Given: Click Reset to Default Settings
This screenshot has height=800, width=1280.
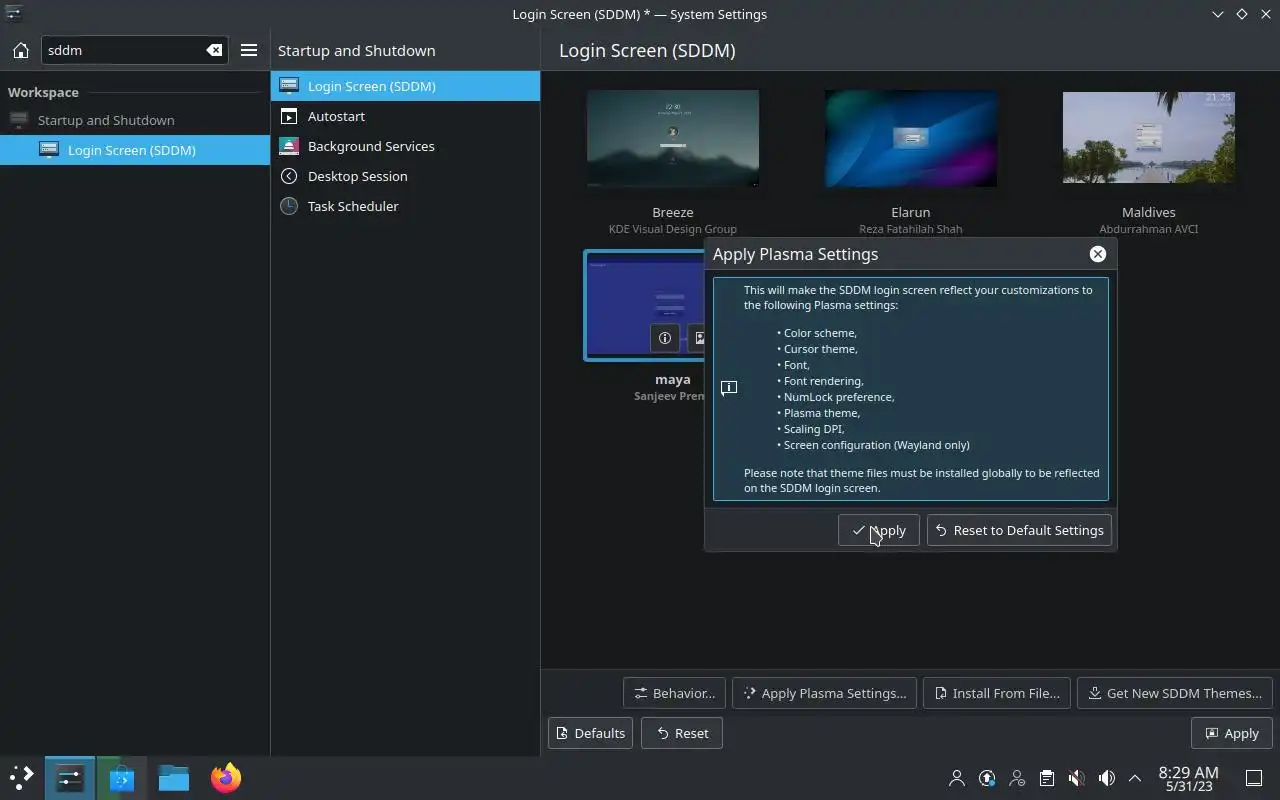Looking at the screenshot, I should (x=1019, y=530).
